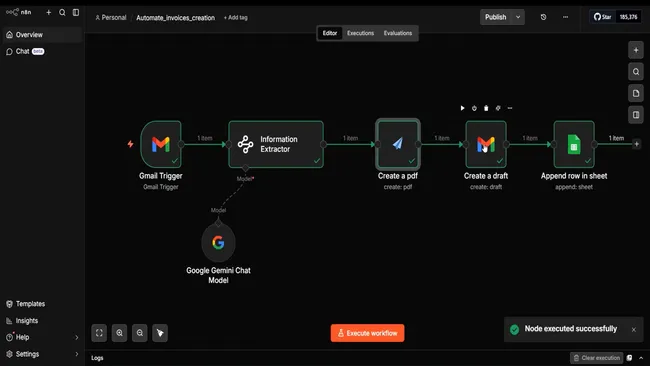Viewport: 650px width, 366px height.
Task: Open the sidebar search icon
Action: (62, 12)
